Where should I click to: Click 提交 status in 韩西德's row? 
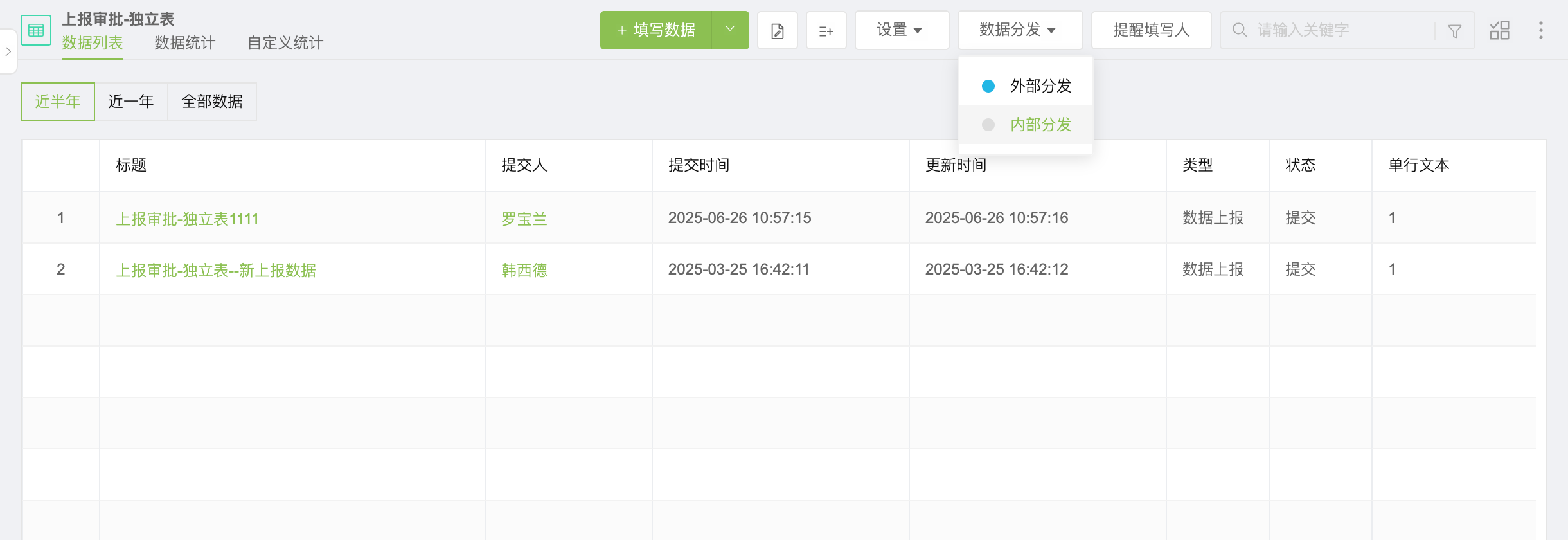pyautogui.click(x=1301, y=269)
